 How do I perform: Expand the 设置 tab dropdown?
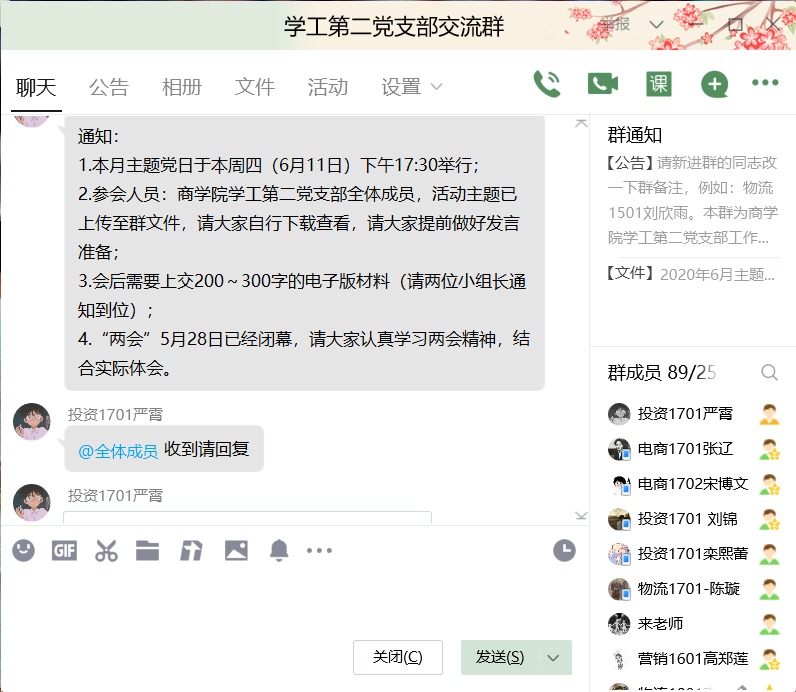436,87
